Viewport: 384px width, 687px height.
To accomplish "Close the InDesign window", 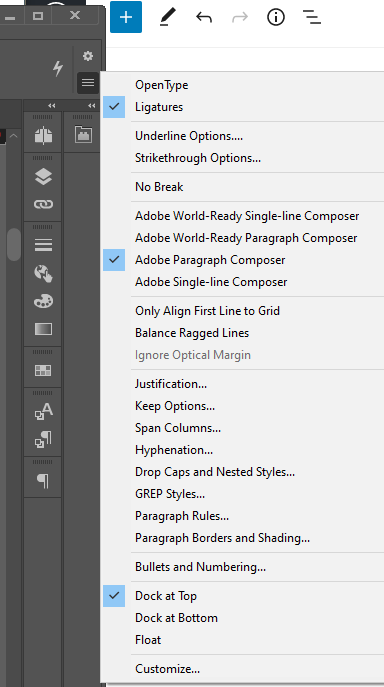I will pyautogui.click(x=75, y=15).
